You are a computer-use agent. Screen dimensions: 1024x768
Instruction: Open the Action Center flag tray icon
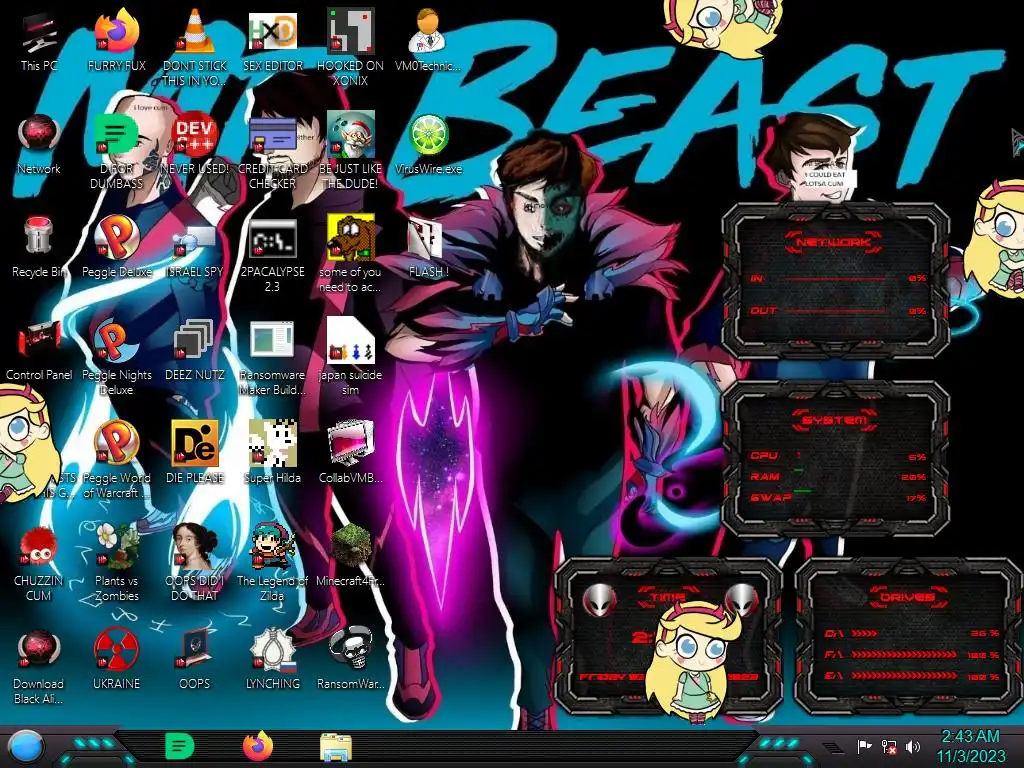click(x=865, y=746)
